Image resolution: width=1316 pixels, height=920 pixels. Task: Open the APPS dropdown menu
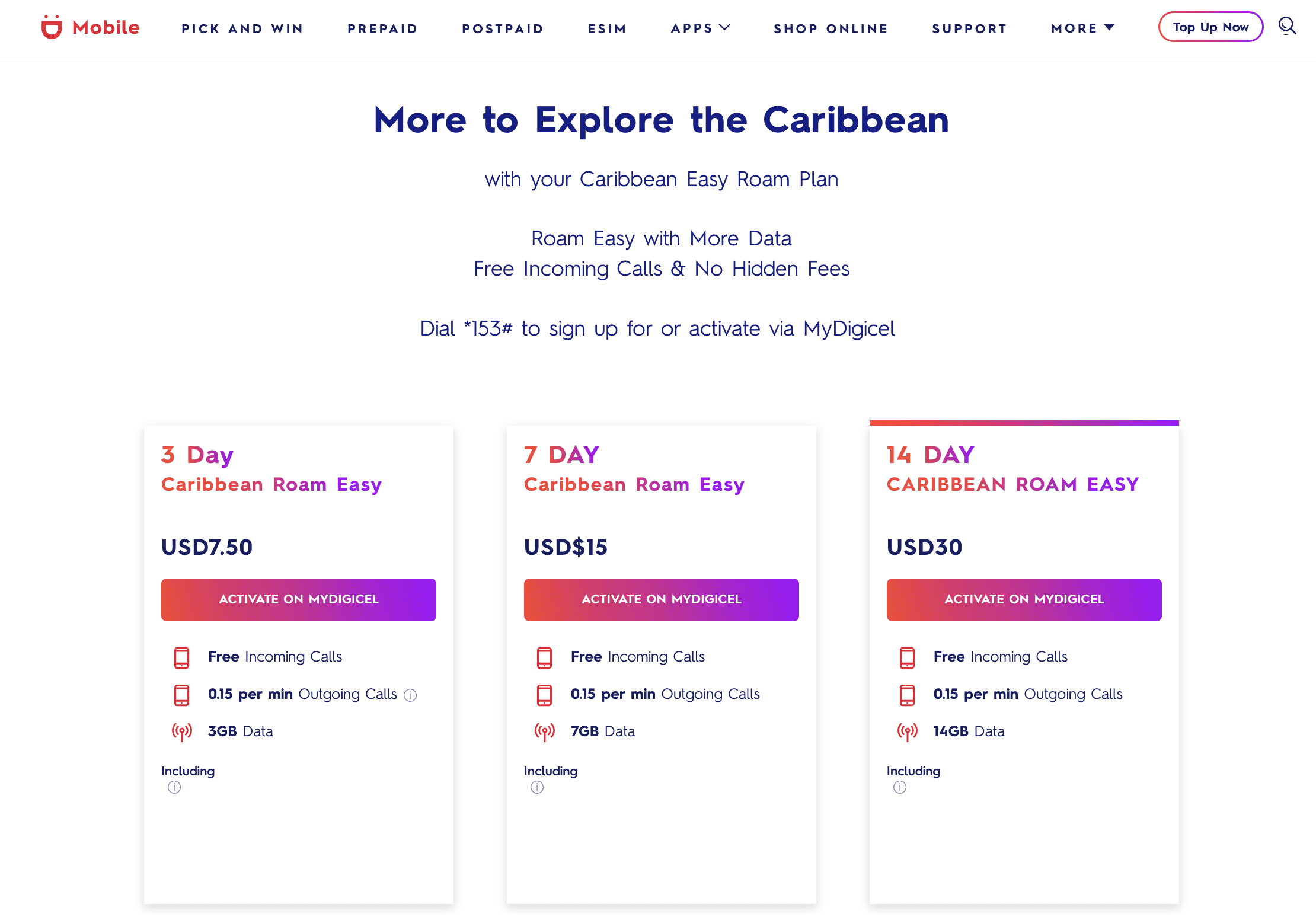[x=701, y=28]
